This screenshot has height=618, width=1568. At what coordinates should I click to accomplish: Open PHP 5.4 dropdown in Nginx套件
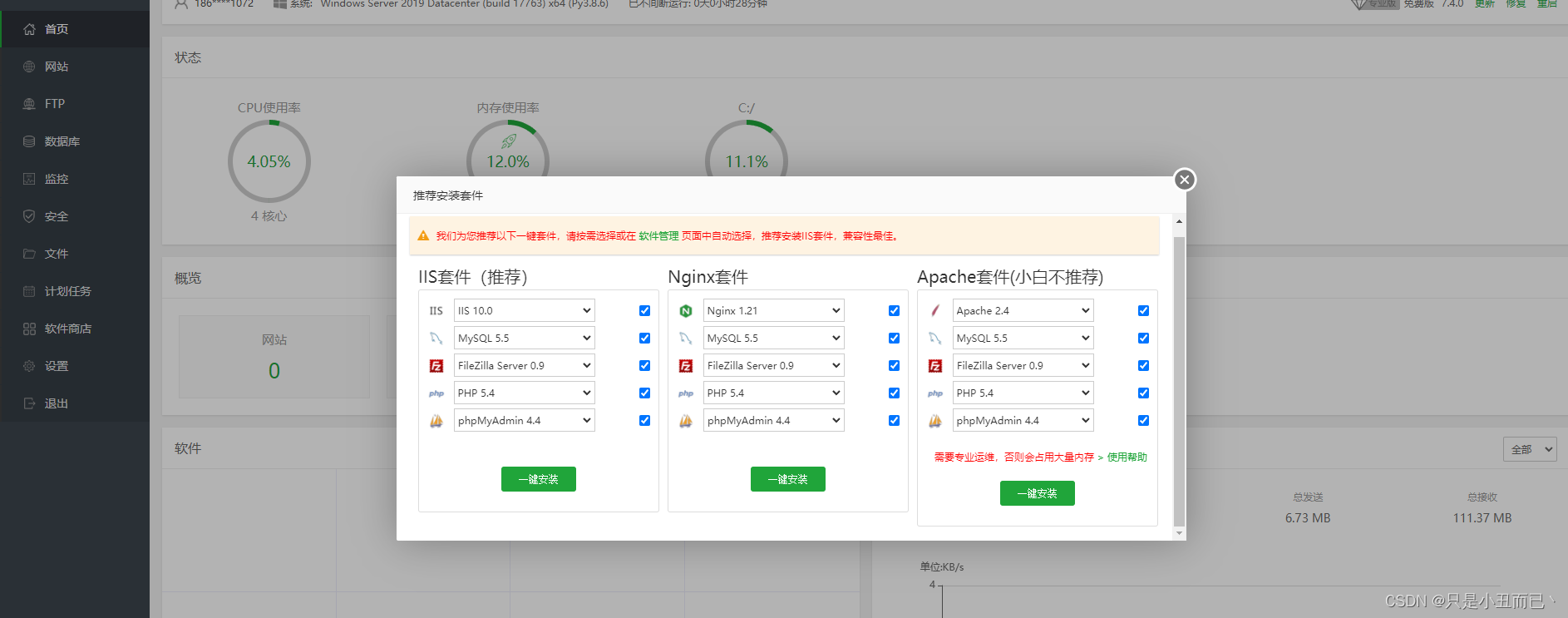[774, 393]
